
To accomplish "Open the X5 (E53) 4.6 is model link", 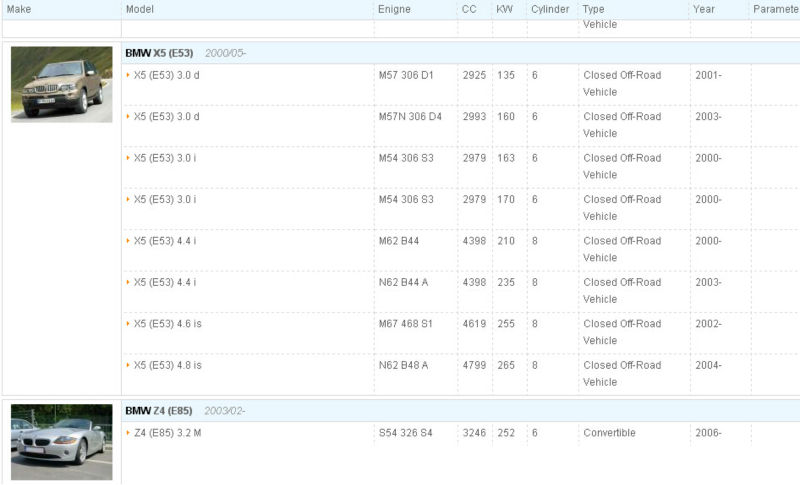I will click(168, 324).
